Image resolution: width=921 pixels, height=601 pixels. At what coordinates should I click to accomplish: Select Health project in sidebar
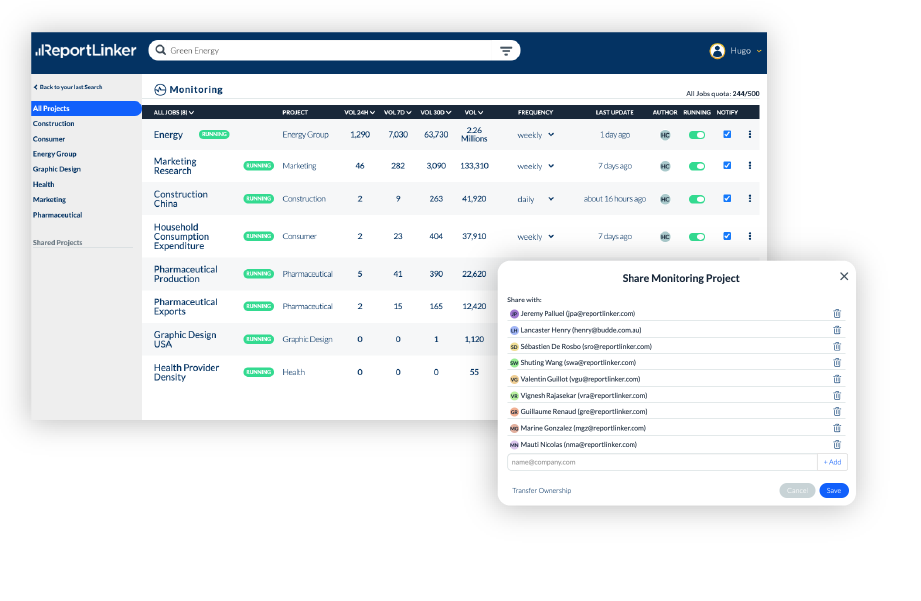(43, 184)
